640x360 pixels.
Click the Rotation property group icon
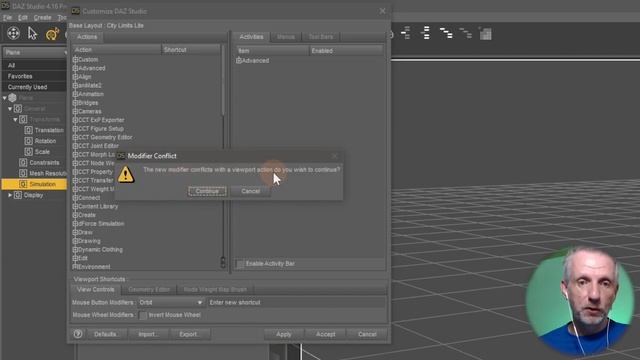click(x=28, y=141)
